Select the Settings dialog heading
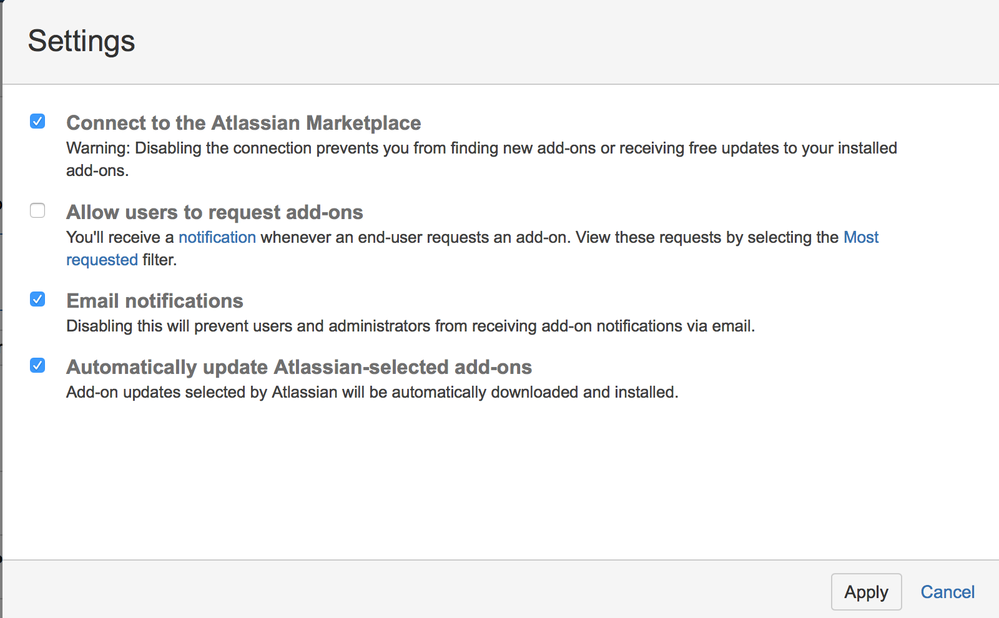Screen dimensions: 999x618 point(82,41)
